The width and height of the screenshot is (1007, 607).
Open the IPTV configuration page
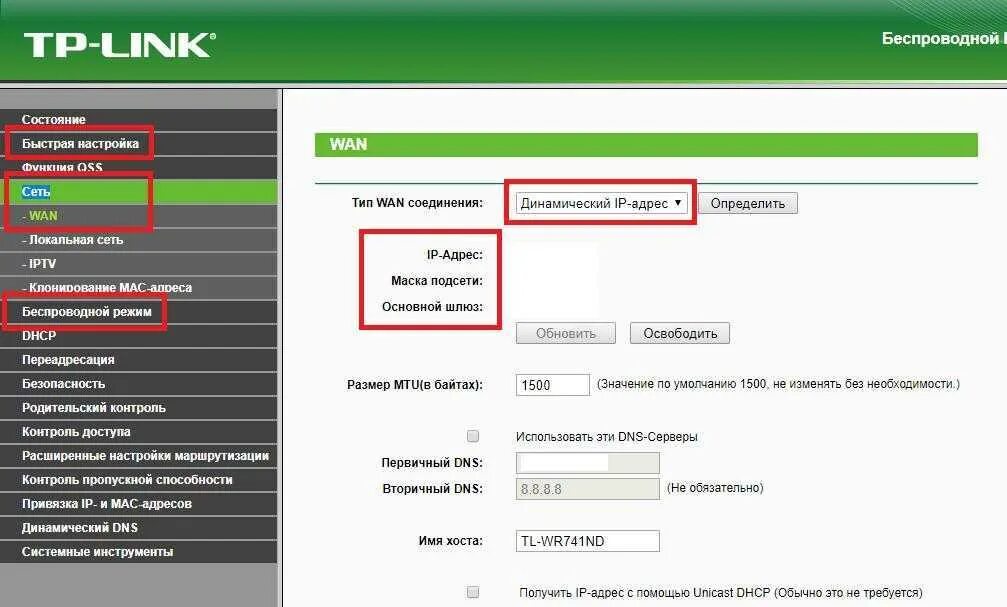[x=40, y=263]
